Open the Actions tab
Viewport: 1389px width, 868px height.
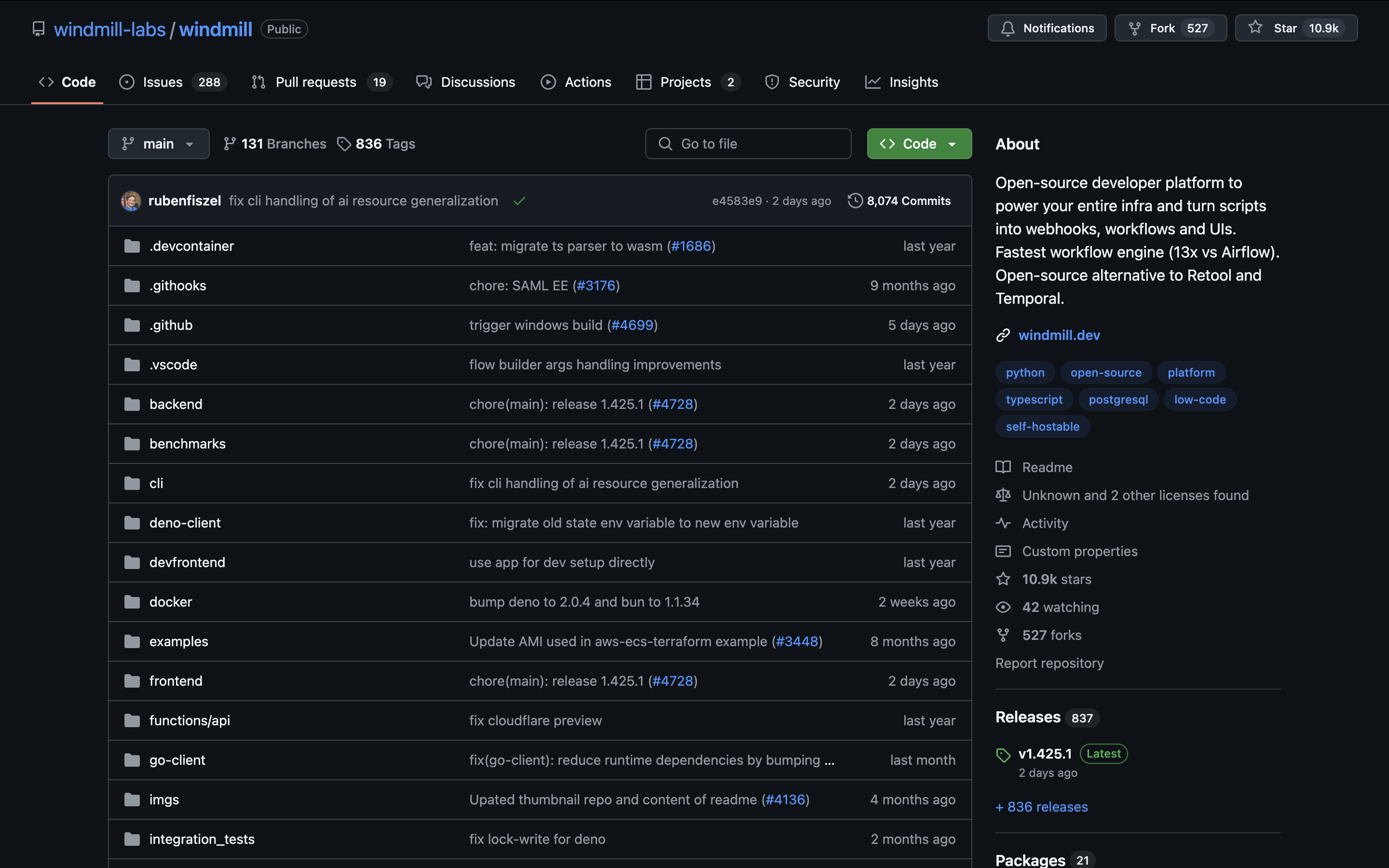point(576,82)
